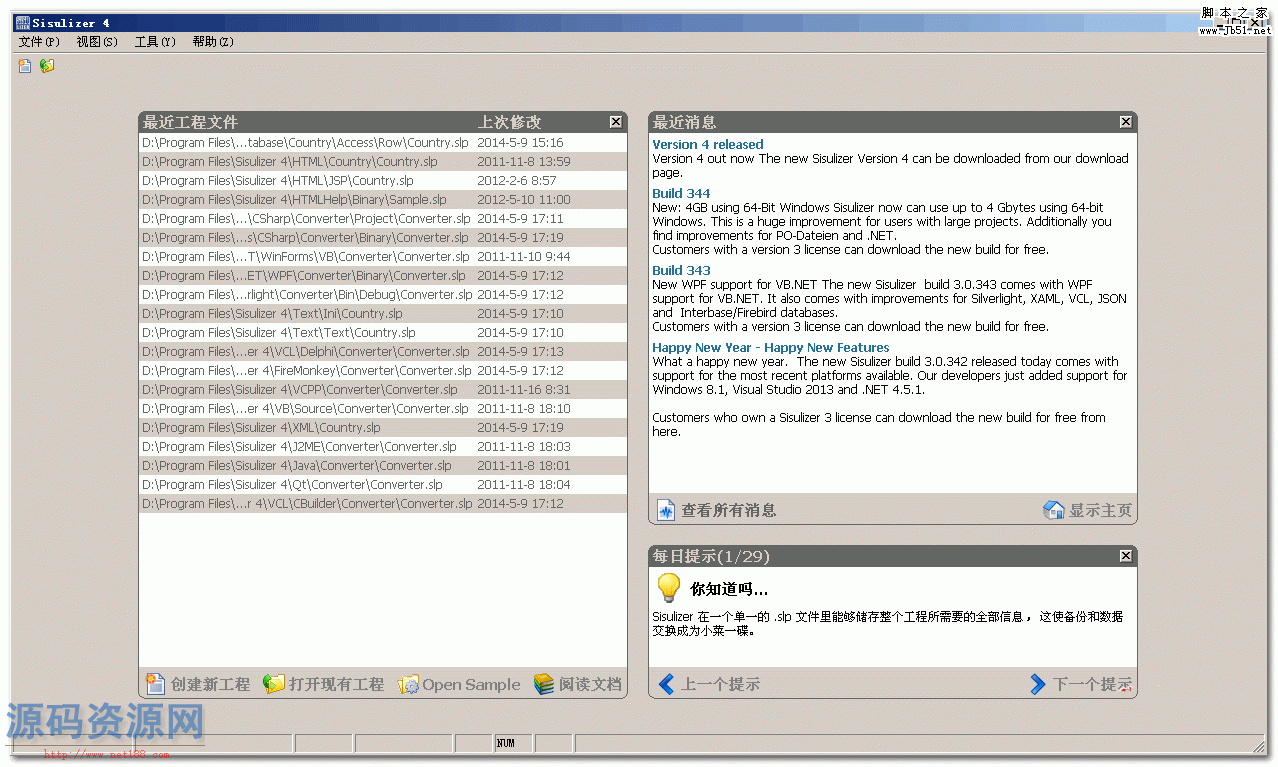Click the Build 343 headline
This screenshot has height=767, width=1278.
click(x=681, y=270)
